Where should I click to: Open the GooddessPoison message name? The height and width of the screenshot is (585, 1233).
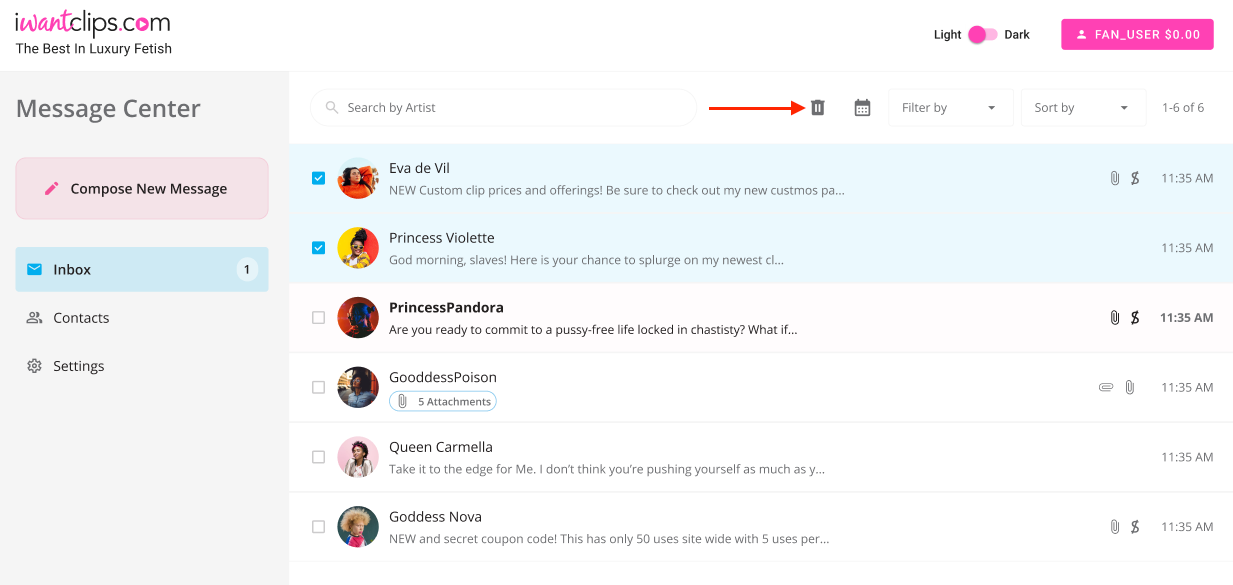point(443,377)
